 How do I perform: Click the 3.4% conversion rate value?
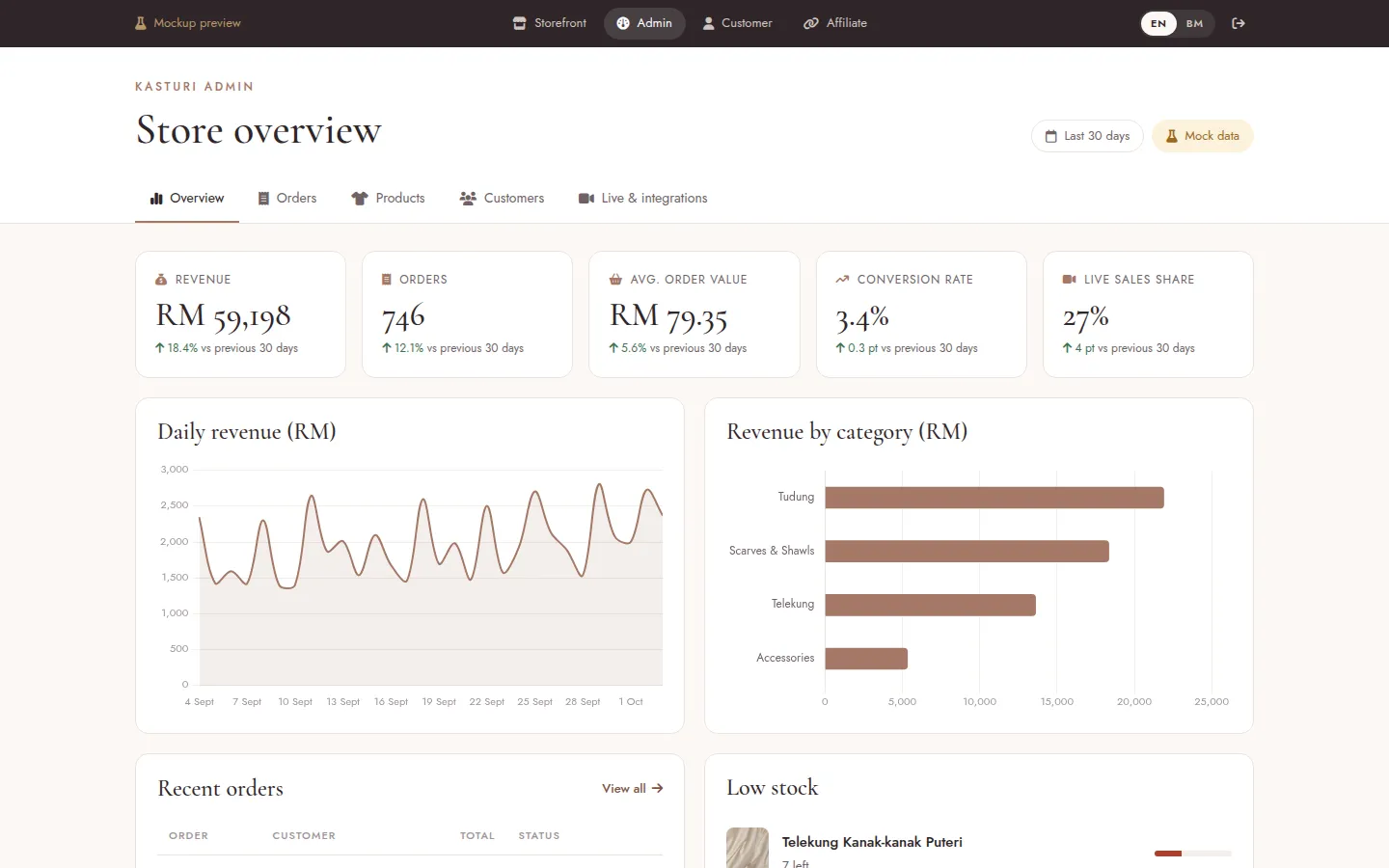pos(862,315)
